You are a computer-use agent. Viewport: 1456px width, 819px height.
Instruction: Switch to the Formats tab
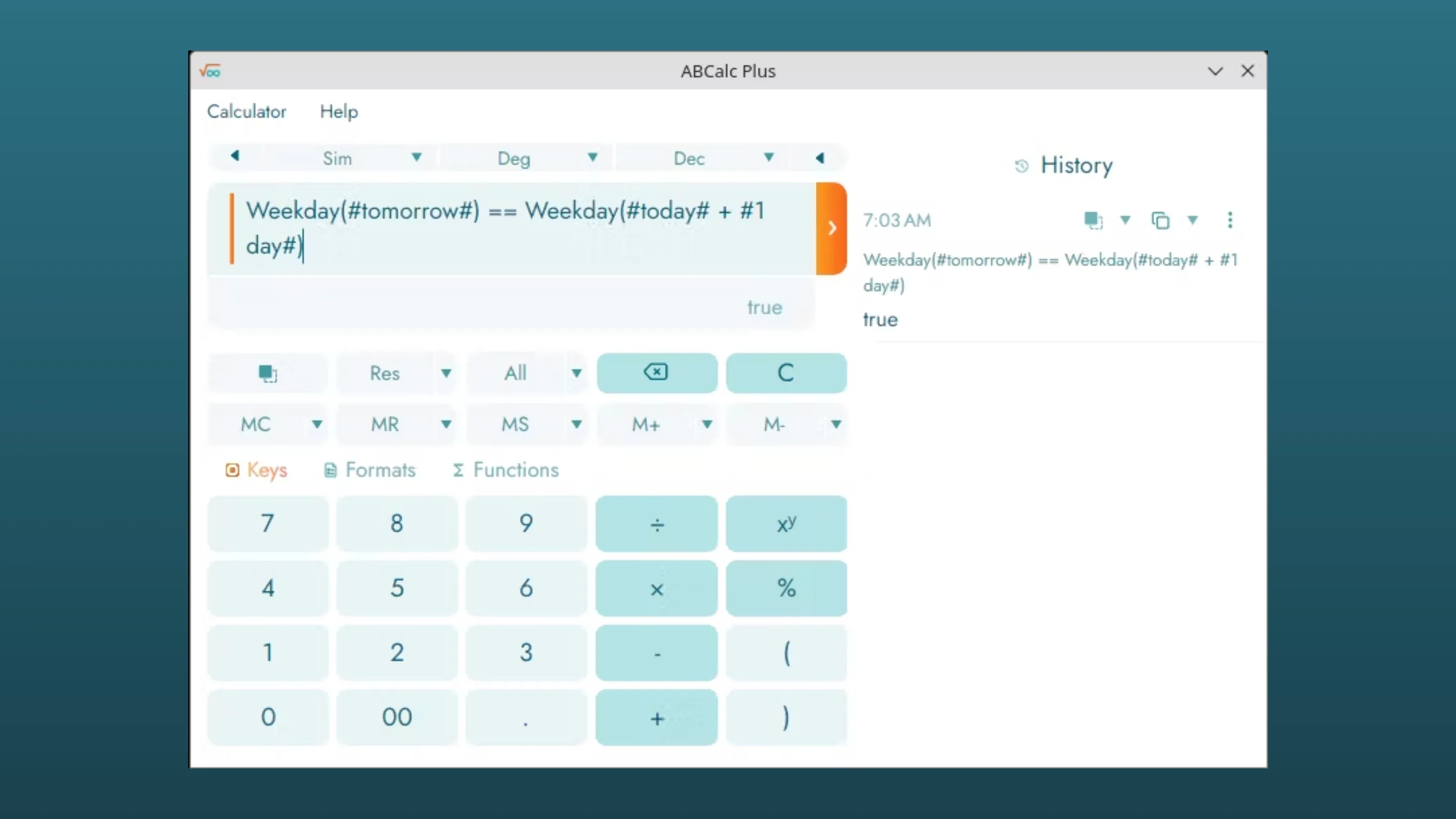pos(370,470)
